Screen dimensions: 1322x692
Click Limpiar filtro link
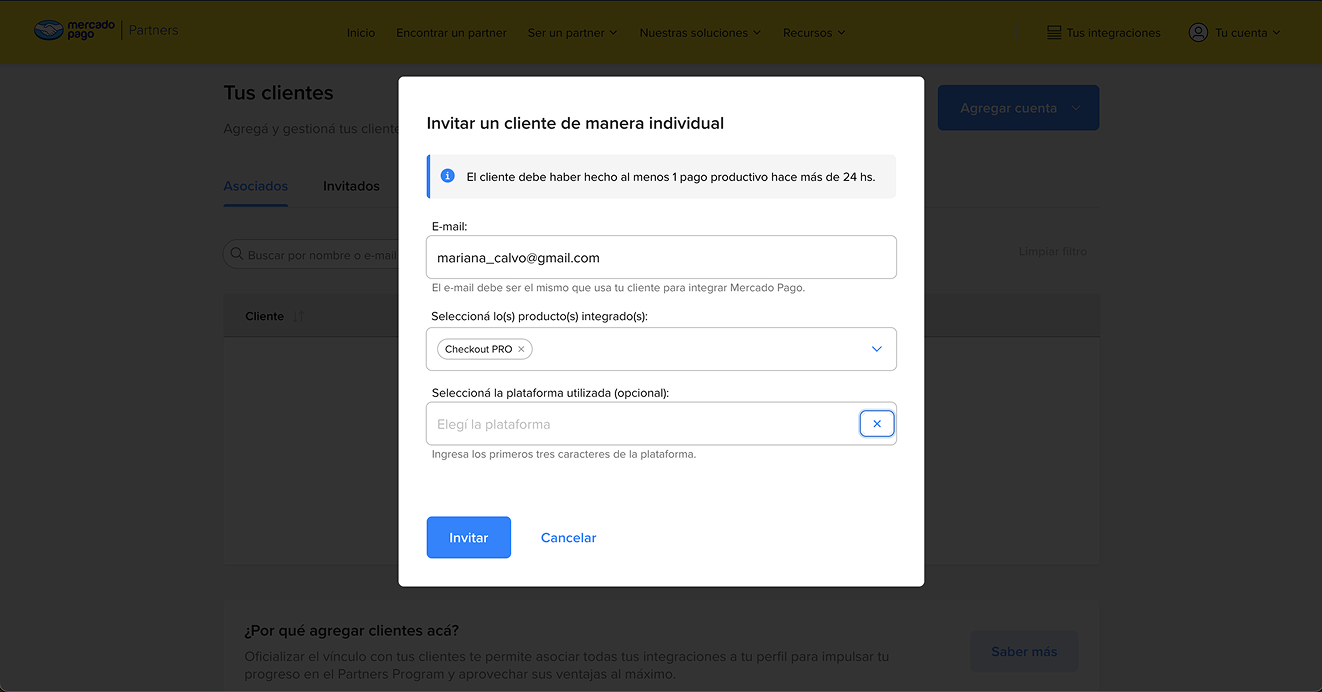click(x=1053, y=251)
